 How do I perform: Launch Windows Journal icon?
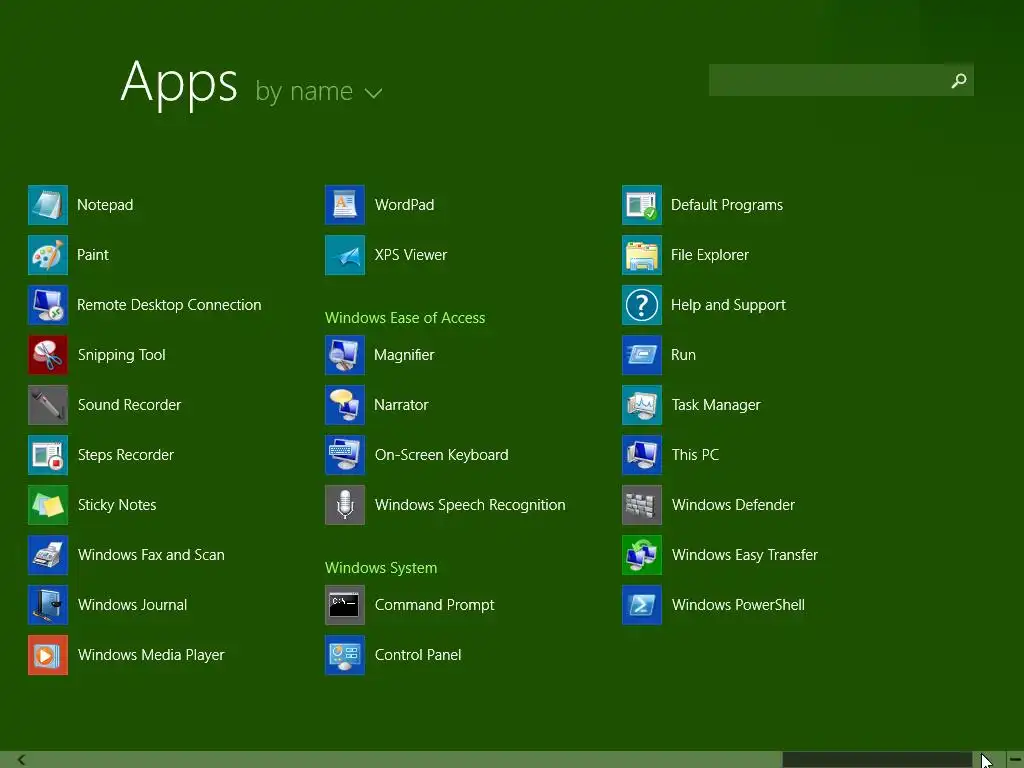click(x=48, y=605)
